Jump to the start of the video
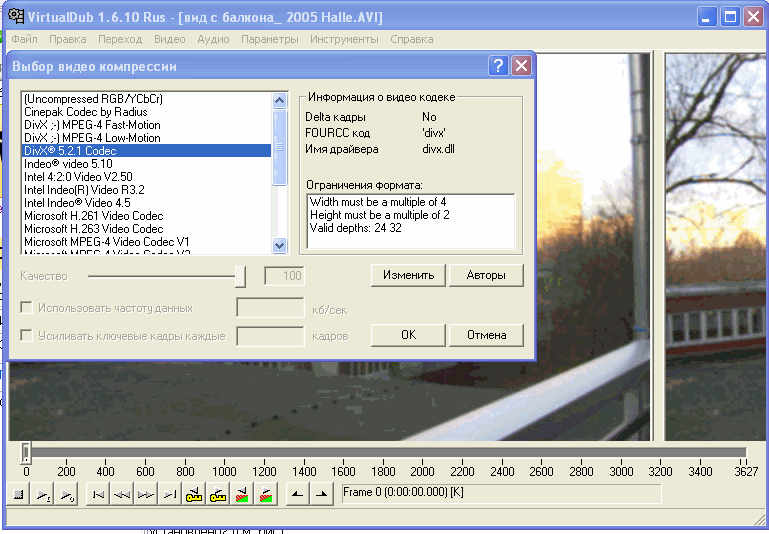Screen dimensions: 769x534 (98, 494)
